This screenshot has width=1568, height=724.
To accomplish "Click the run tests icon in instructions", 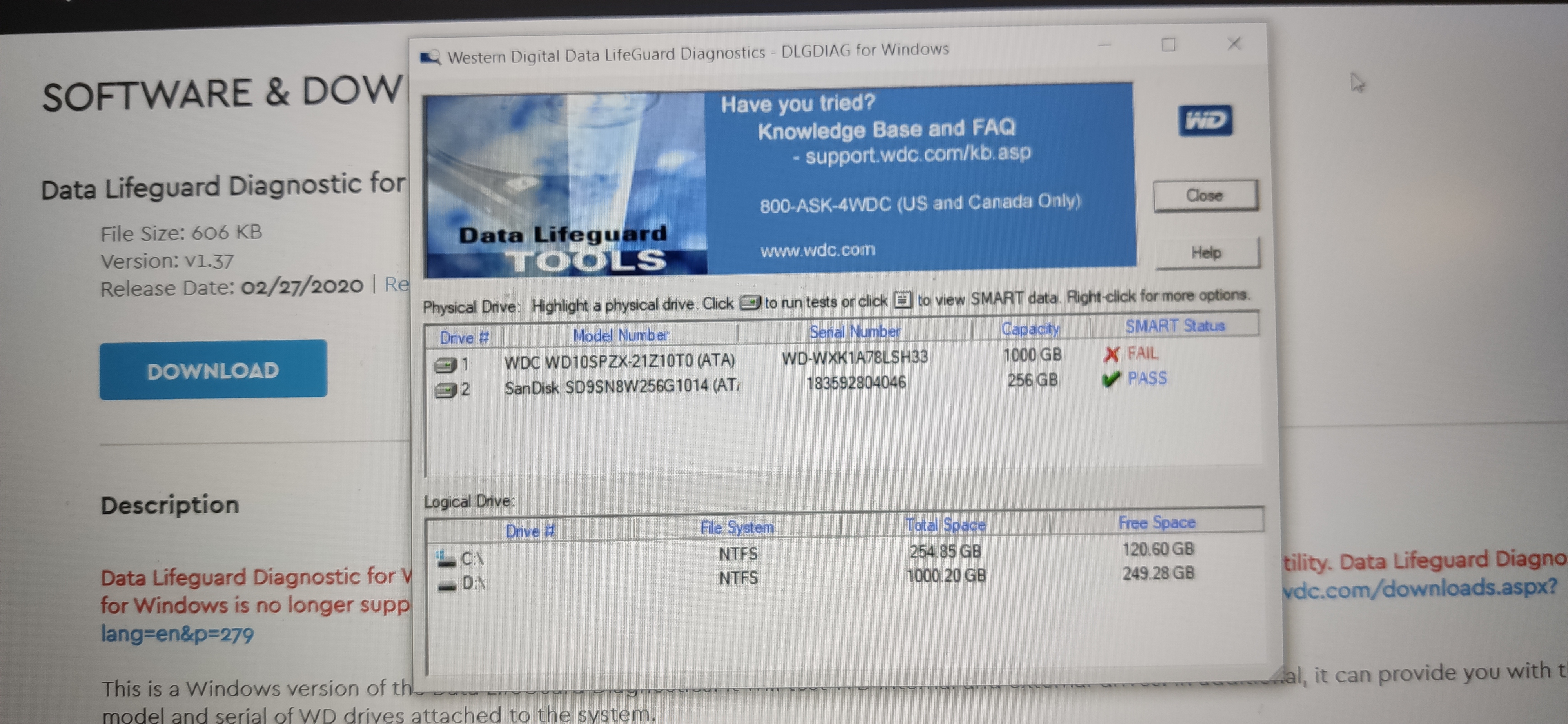I will 750,302.
